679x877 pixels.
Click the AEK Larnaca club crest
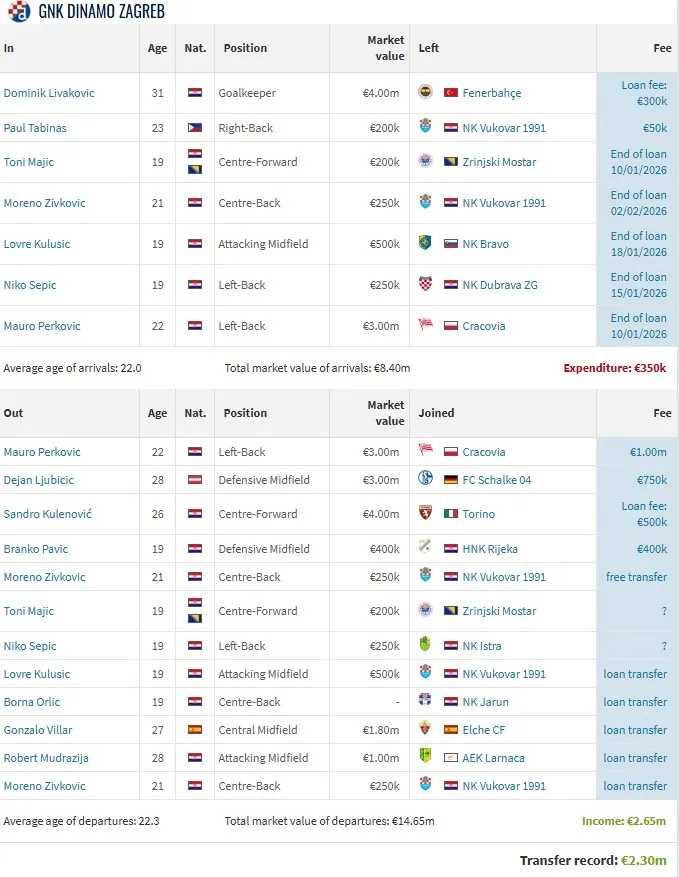pos(425,758)
